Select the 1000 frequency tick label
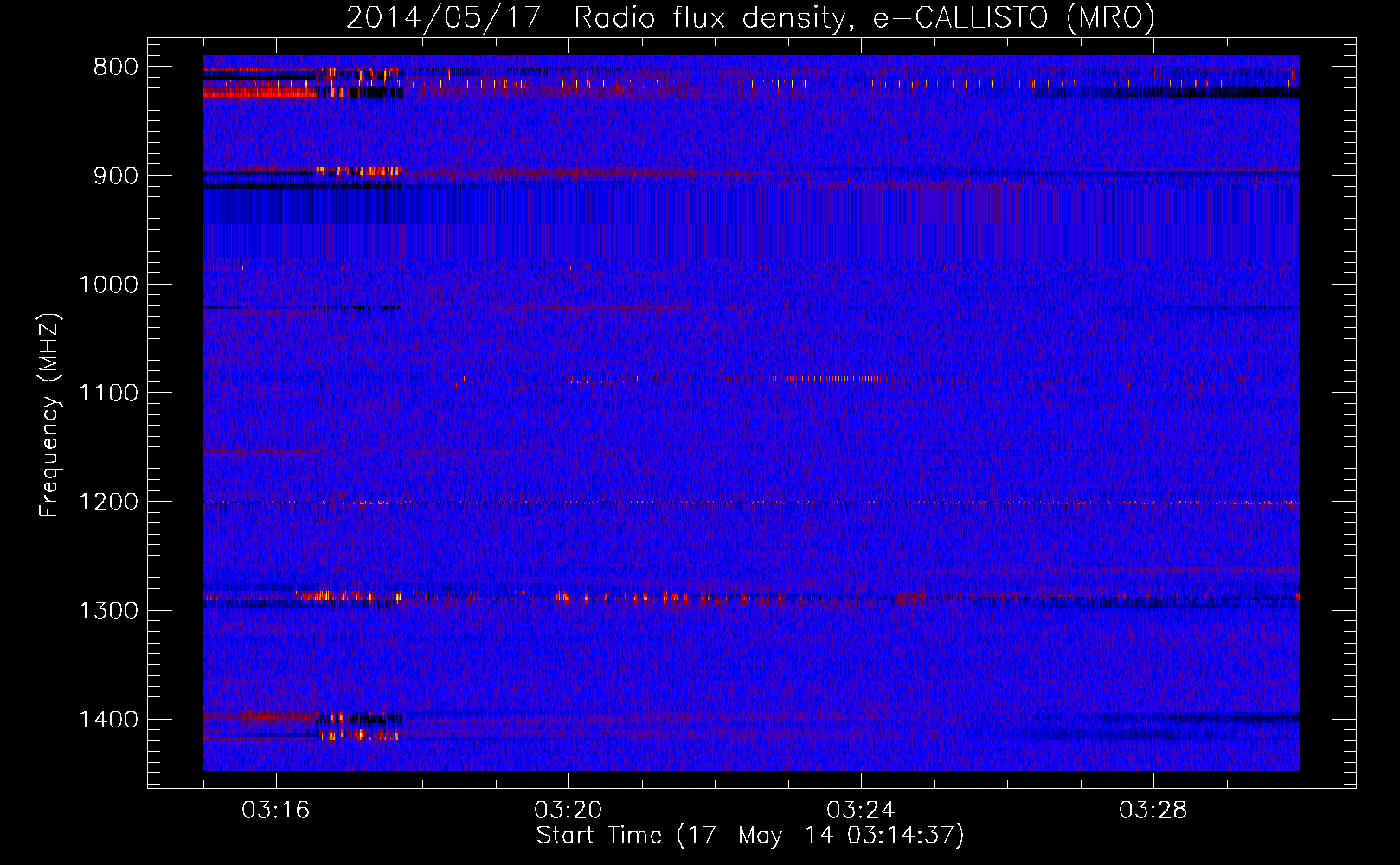Viewport: 1400px width, 865px height. point(109,285)
